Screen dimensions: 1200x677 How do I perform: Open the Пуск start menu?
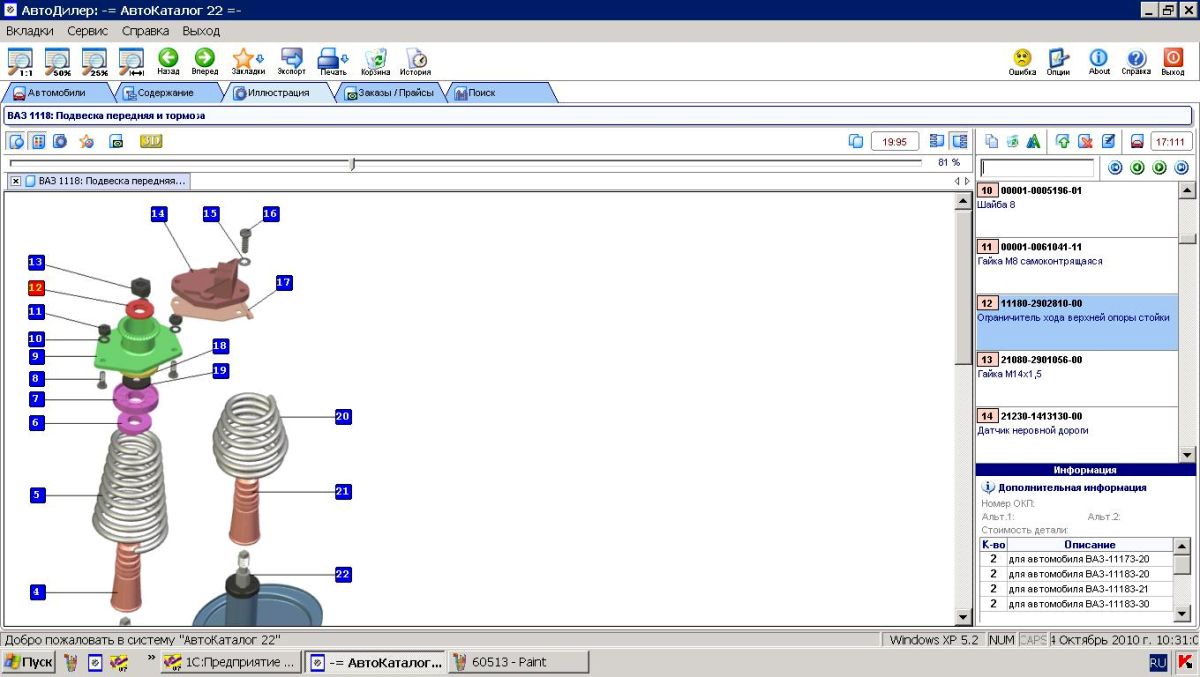(29, 662)
